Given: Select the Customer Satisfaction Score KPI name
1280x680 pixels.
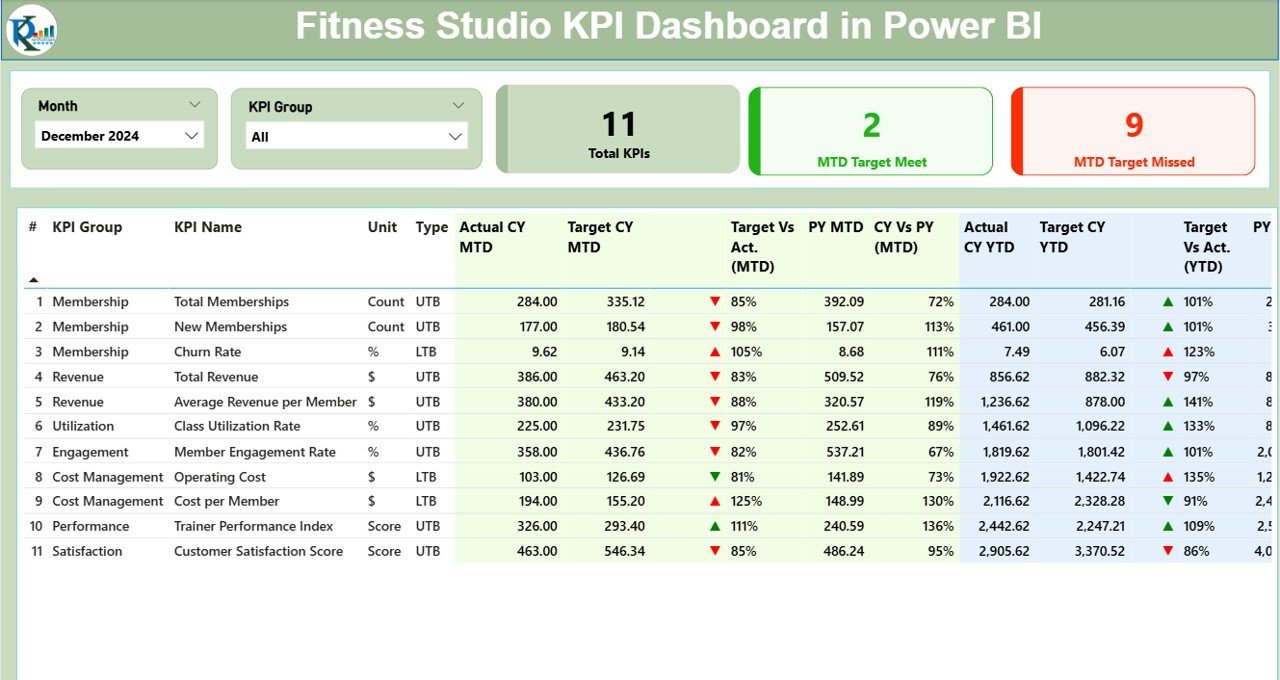Looking at the screenshot, I should tap(258, 551).
